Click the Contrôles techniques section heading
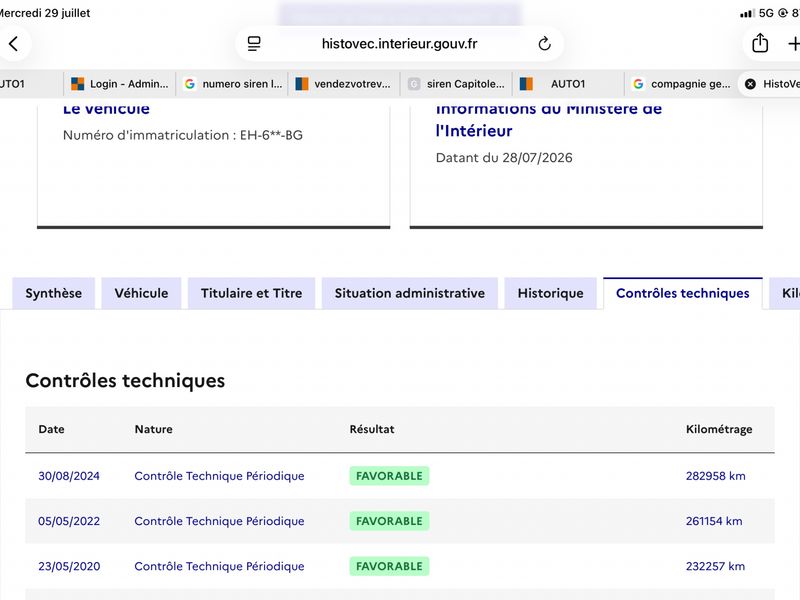Image resolution: width=800 pixels, height=600 pixels. tap(125, 381)
